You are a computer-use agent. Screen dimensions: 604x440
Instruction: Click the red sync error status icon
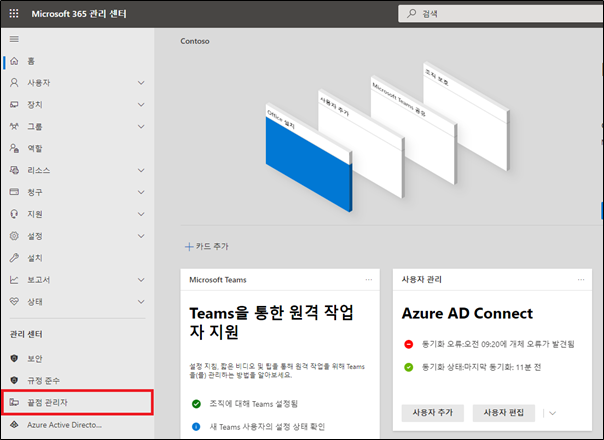pos(409,344)
